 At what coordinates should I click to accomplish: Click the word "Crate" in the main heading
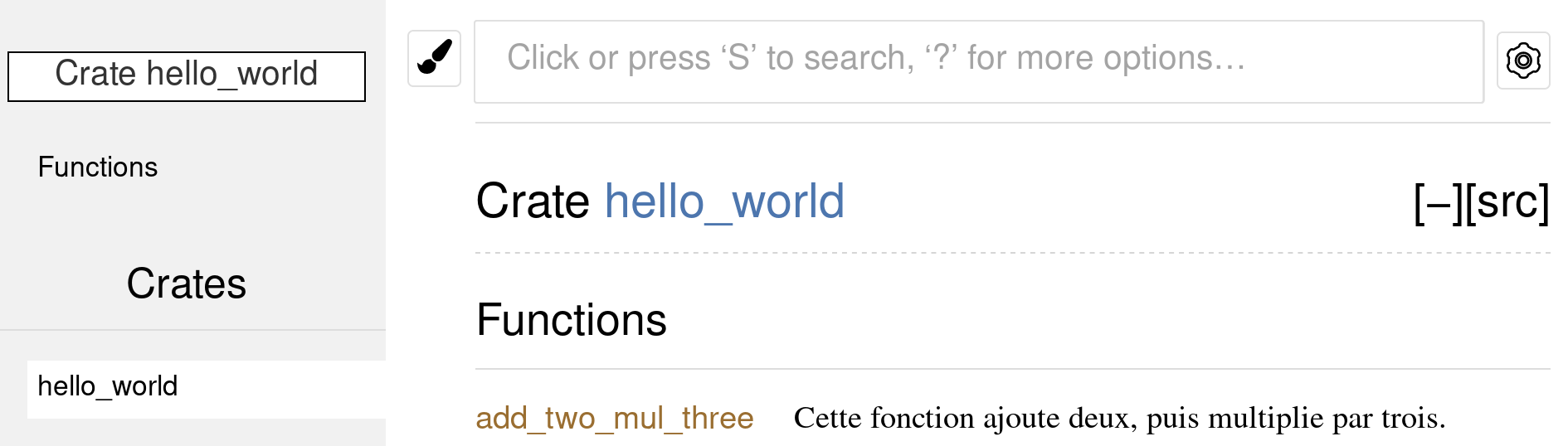(x=533, y=201)
